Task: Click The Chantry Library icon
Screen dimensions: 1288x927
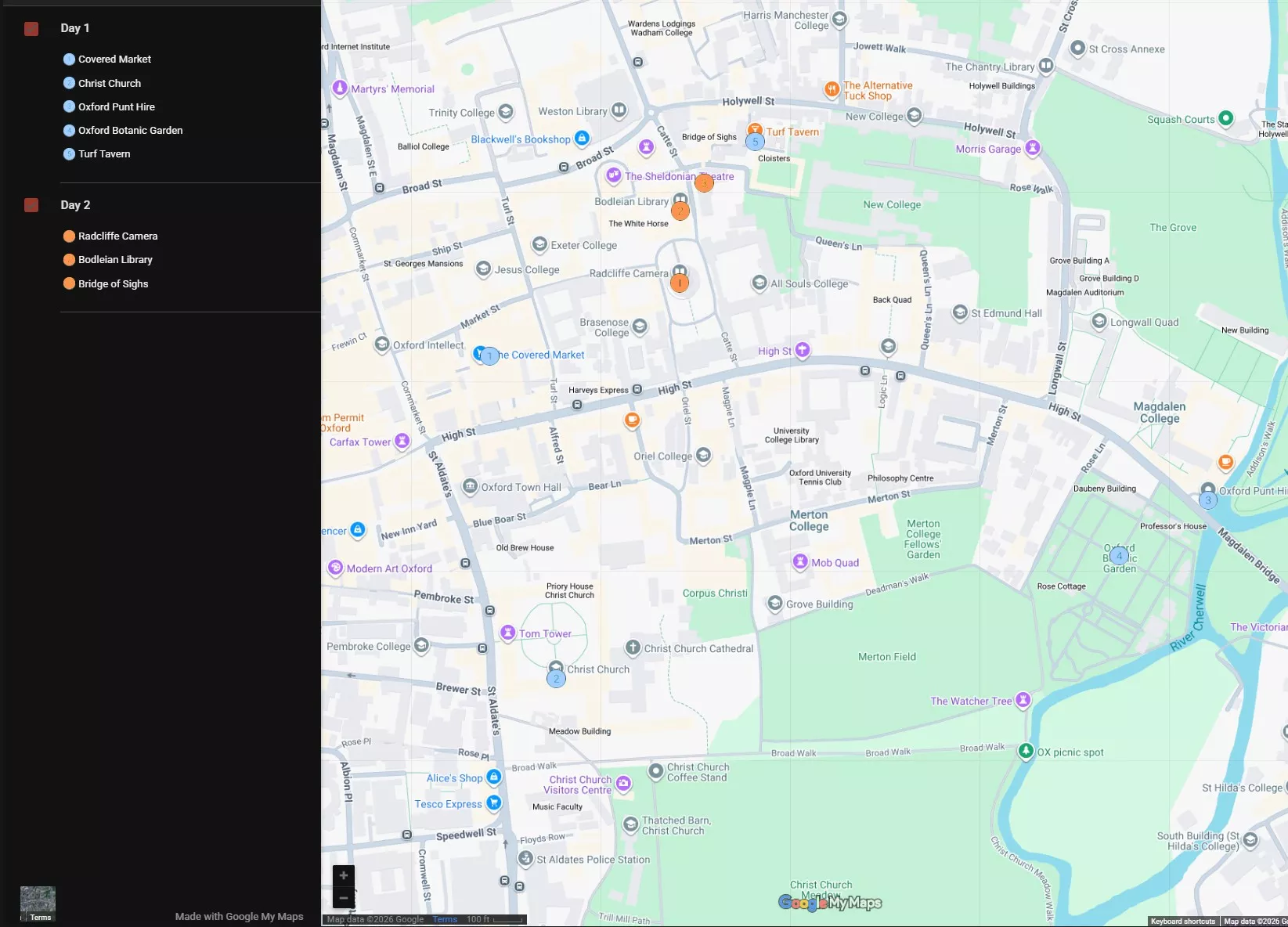Action: pos(1046,66)
